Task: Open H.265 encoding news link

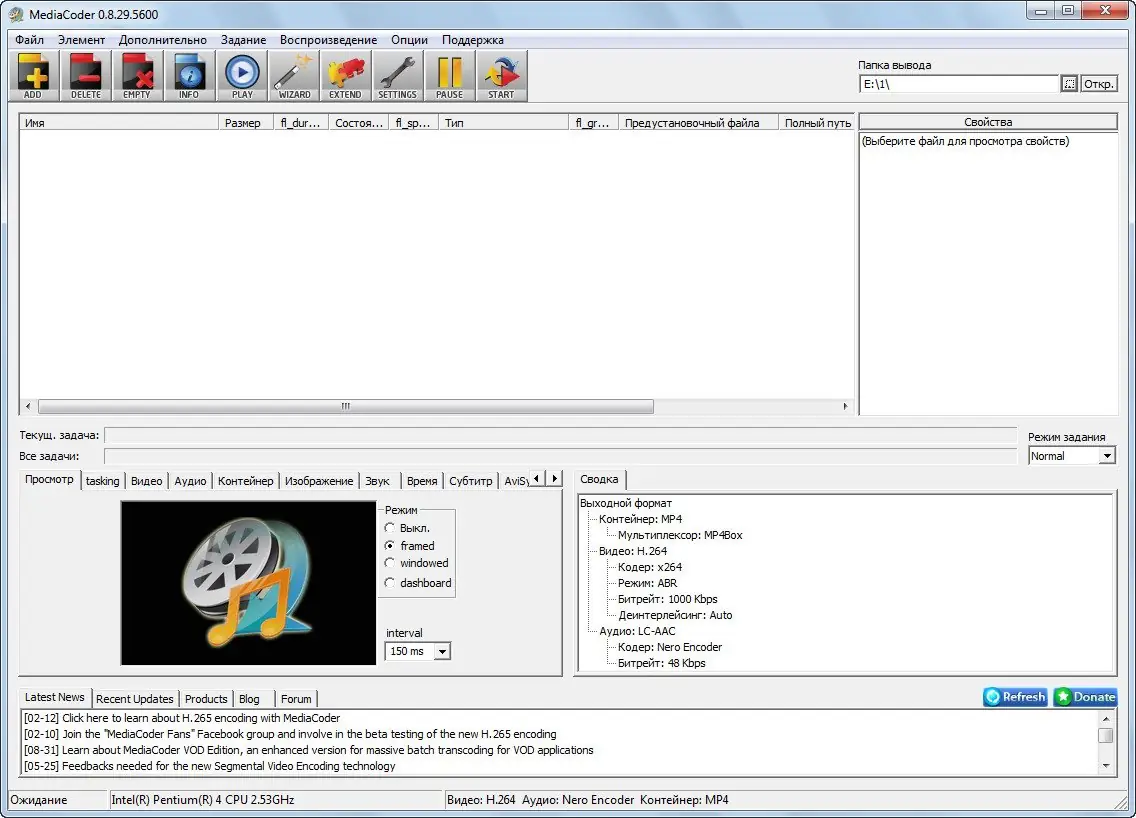Action: pos(182,718)
